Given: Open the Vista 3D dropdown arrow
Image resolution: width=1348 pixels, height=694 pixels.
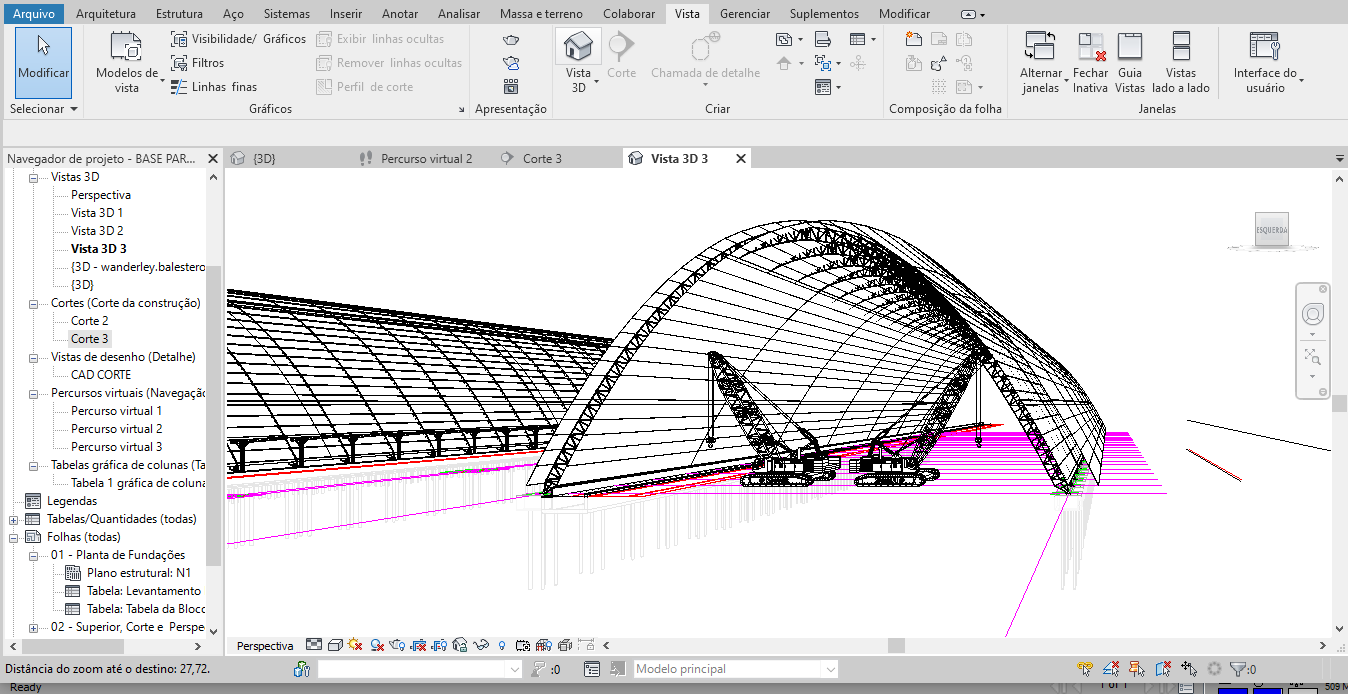Looking at the screenshot, I should tap(596, 81).
